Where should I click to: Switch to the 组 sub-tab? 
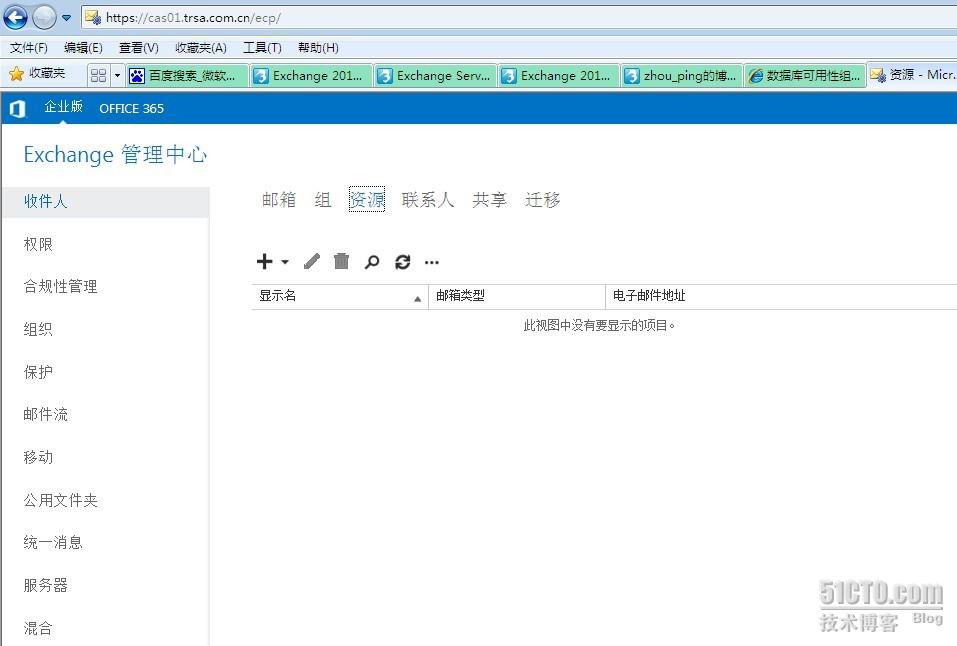[x=323, y=200]
